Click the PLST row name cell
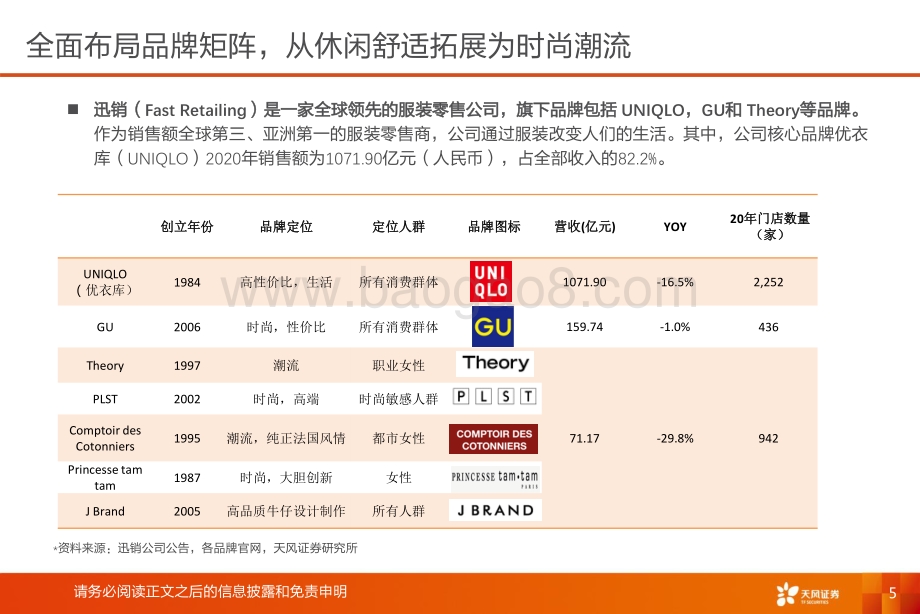This screenshot has height=614, width=920. tap(105, 399)
